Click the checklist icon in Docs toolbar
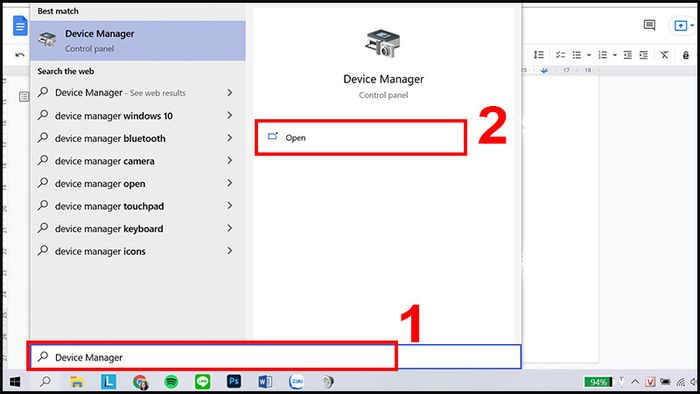This screenshot has height=394, width=700. click(560, 55)
